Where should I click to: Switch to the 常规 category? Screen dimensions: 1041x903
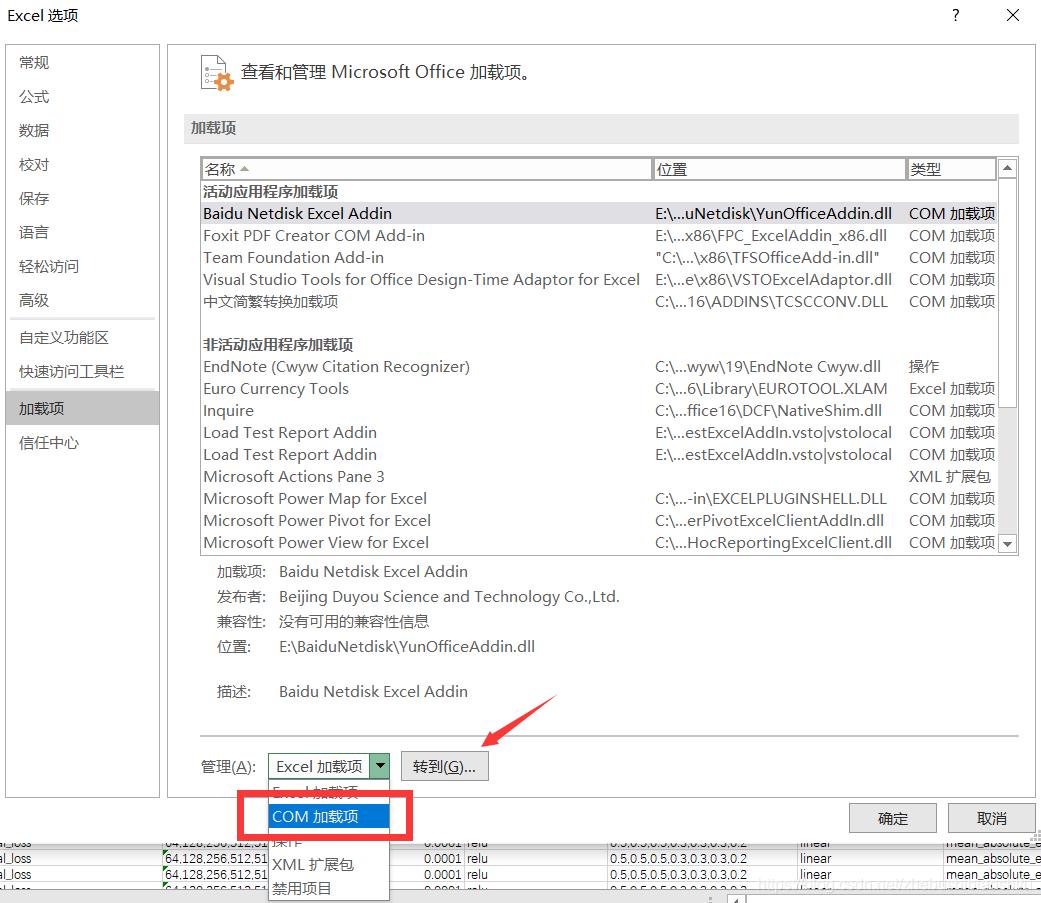[x=37, y=62]
